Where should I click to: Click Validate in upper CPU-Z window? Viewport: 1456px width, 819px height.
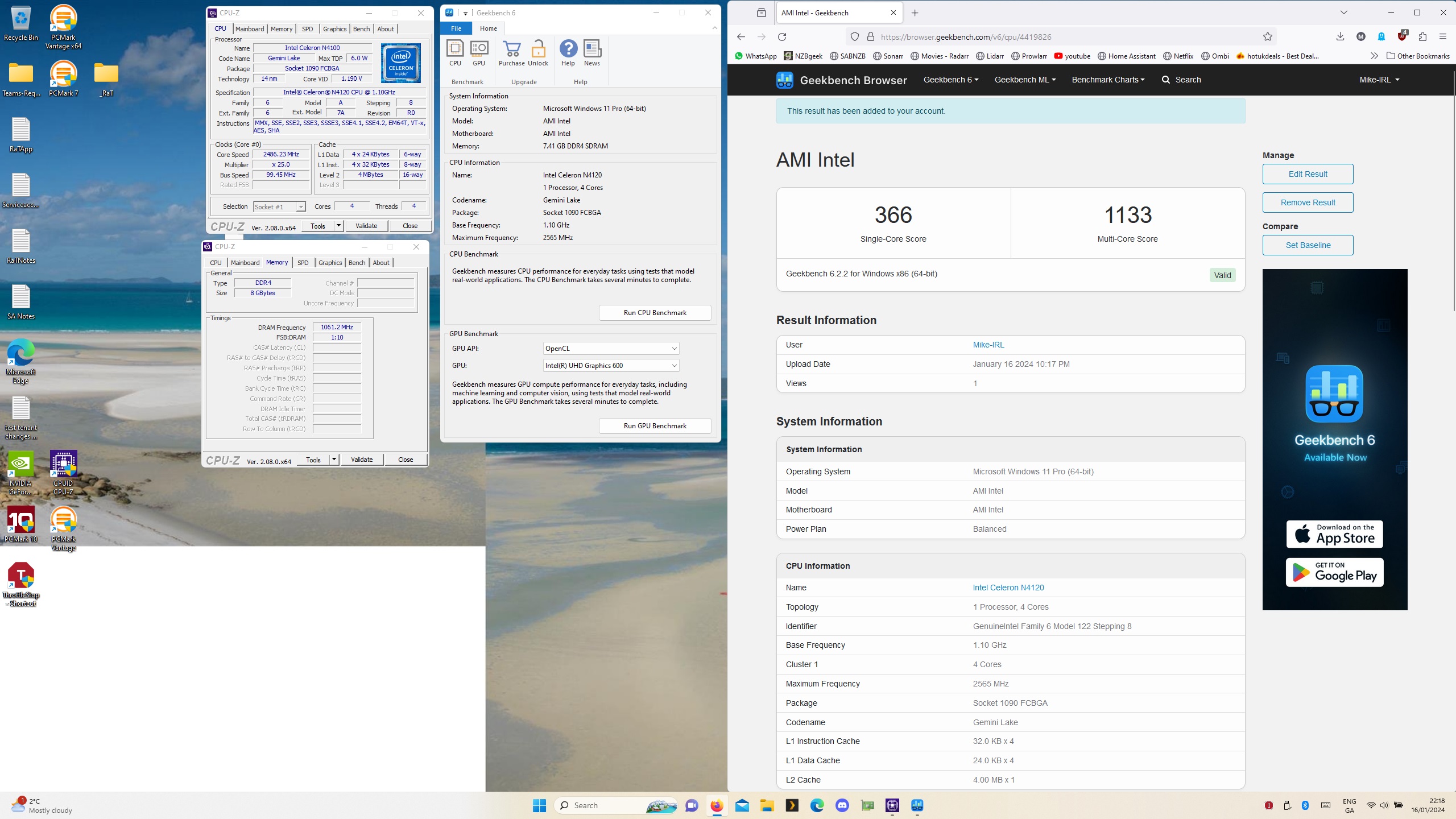coord(366,226)
